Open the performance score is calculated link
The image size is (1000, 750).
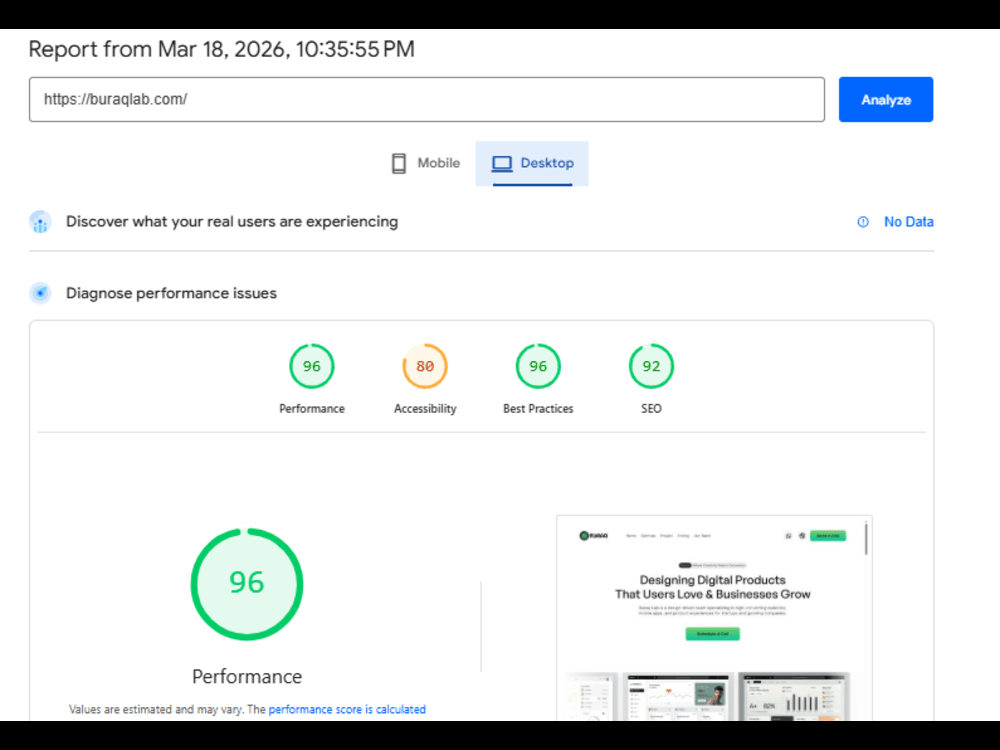[x=347, y=709]
